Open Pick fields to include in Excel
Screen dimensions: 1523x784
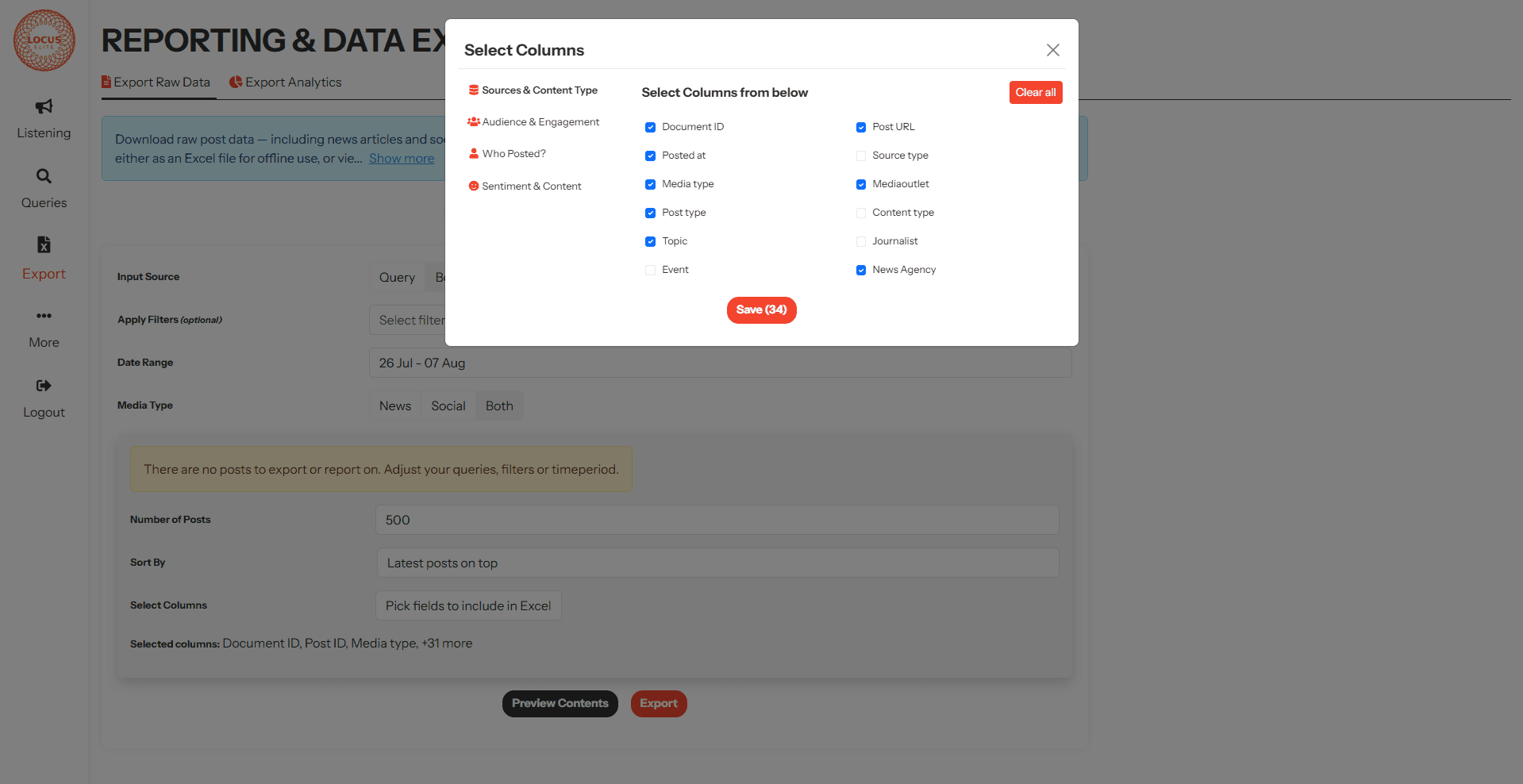467,605
